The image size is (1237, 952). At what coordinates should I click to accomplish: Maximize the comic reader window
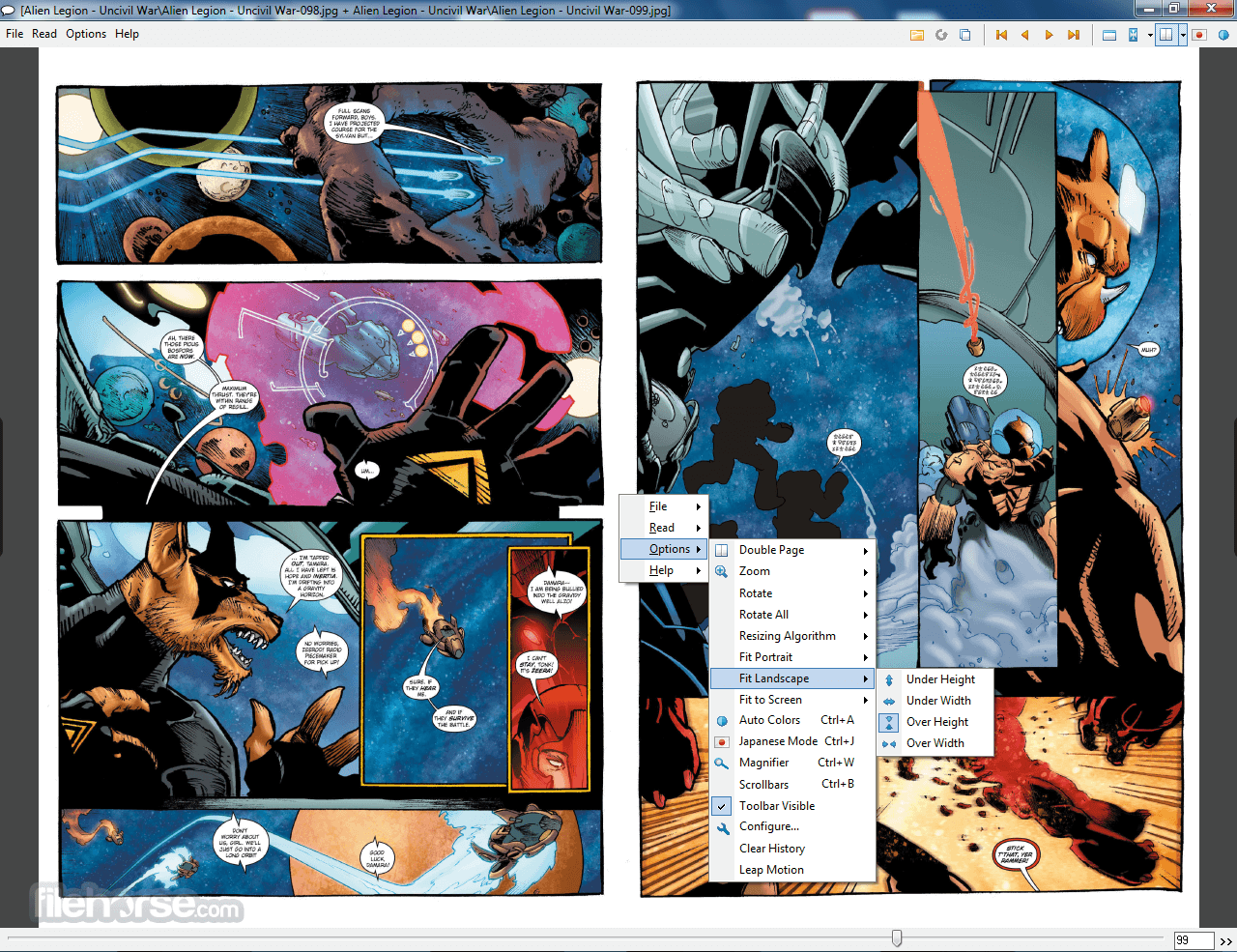pyautogui.click(x=1173, y=8)
